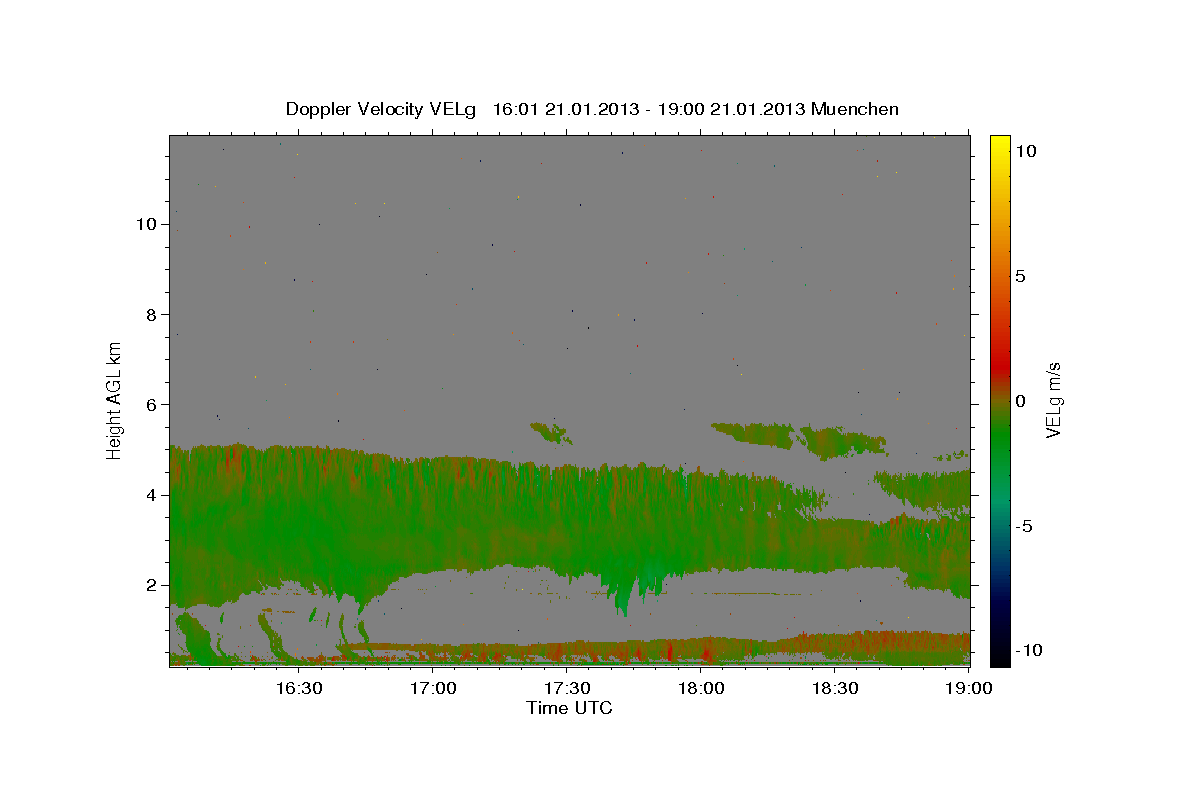This screenshot has height=800, width=1200.
Task: Click the height axis label 8
Action: 151,314
